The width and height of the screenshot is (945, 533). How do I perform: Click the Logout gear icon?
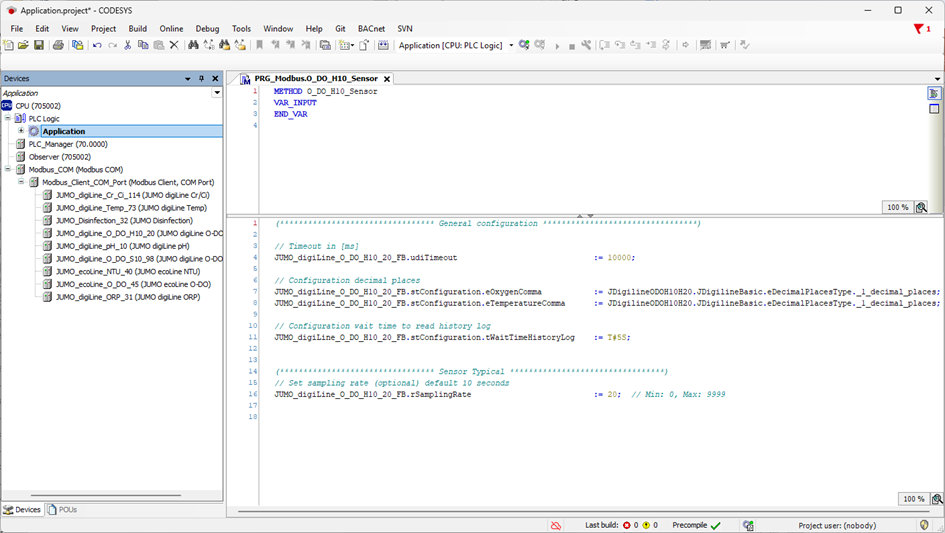tap(540, 45)
